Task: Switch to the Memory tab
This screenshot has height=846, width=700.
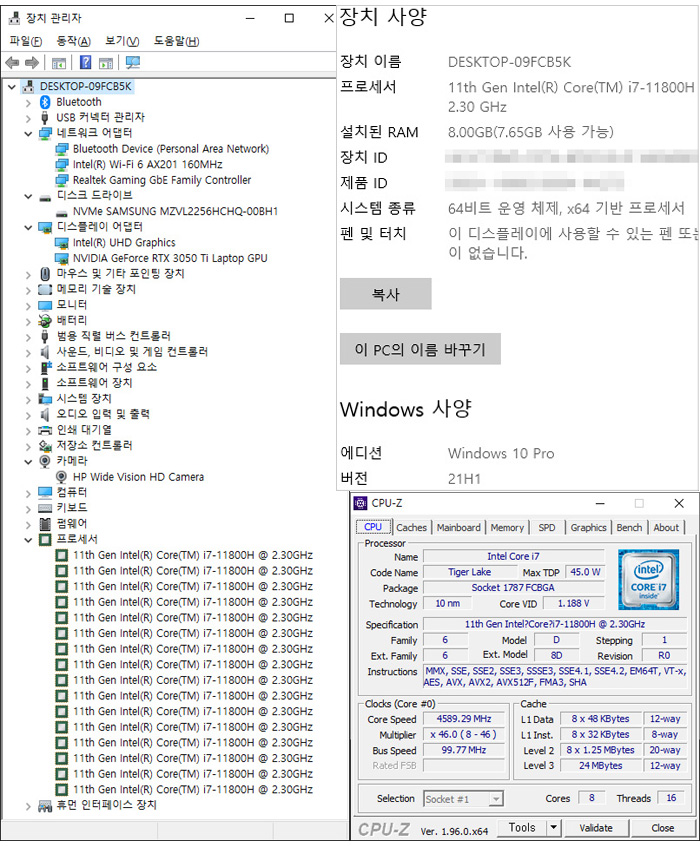Action: [x=507, y=528]
